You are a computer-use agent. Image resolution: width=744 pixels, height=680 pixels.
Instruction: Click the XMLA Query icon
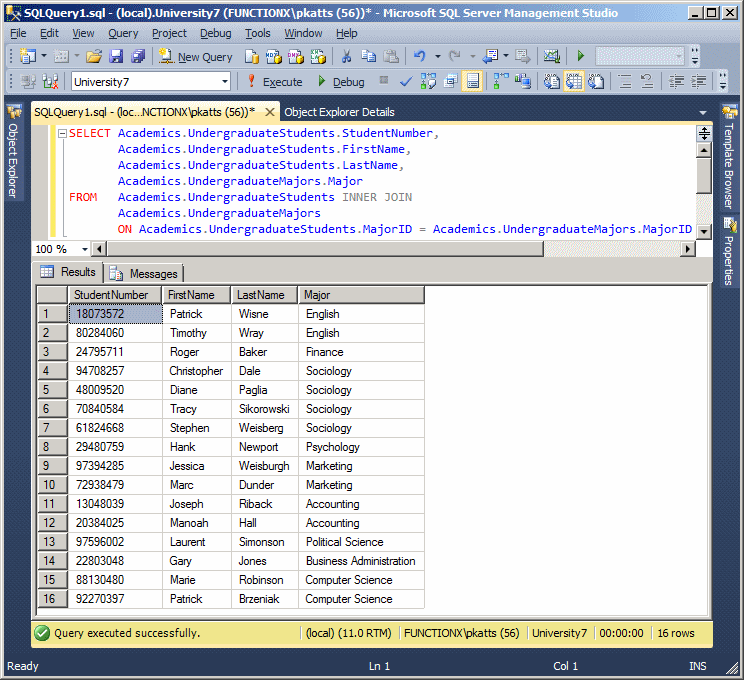[318, 56]
